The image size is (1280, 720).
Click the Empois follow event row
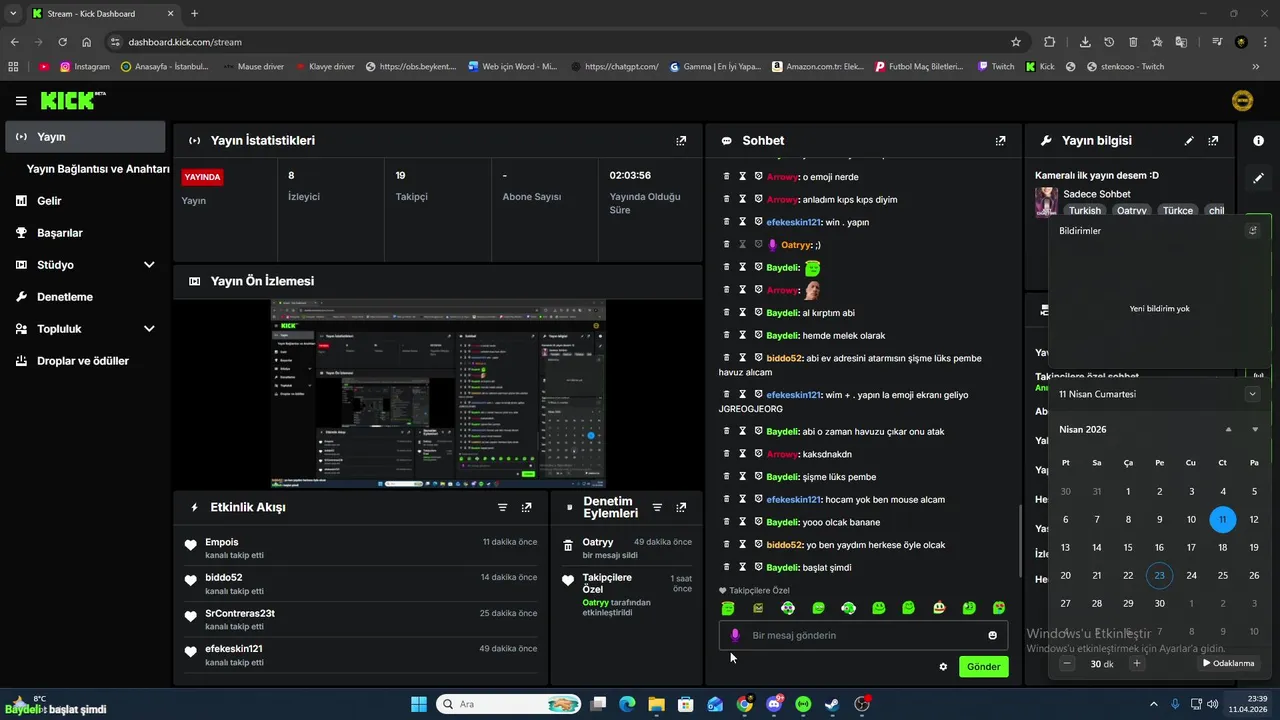point(361,548)
